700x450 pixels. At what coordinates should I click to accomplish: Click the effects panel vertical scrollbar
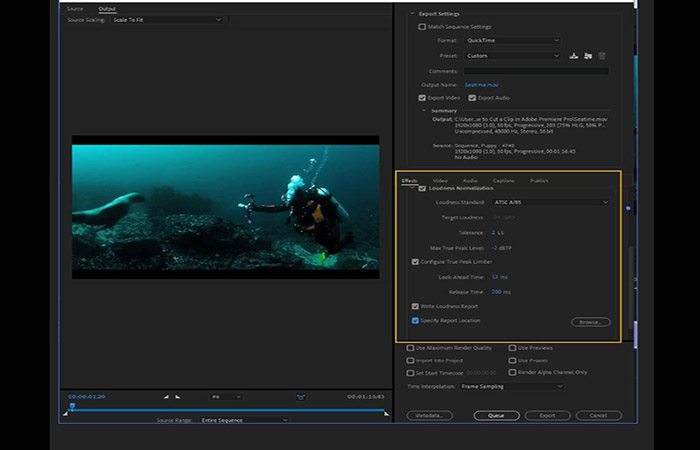click(631, 286)
